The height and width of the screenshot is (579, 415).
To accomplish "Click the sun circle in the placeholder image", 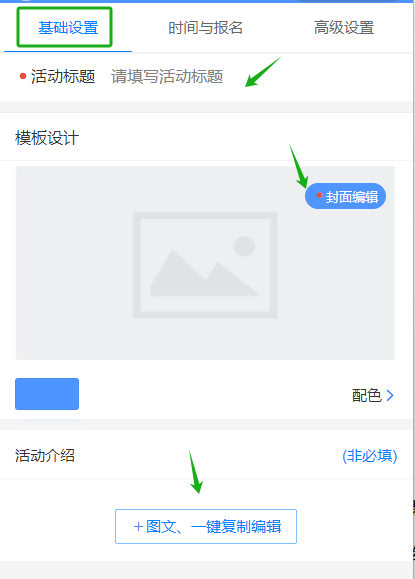I will tap(244, 246).
